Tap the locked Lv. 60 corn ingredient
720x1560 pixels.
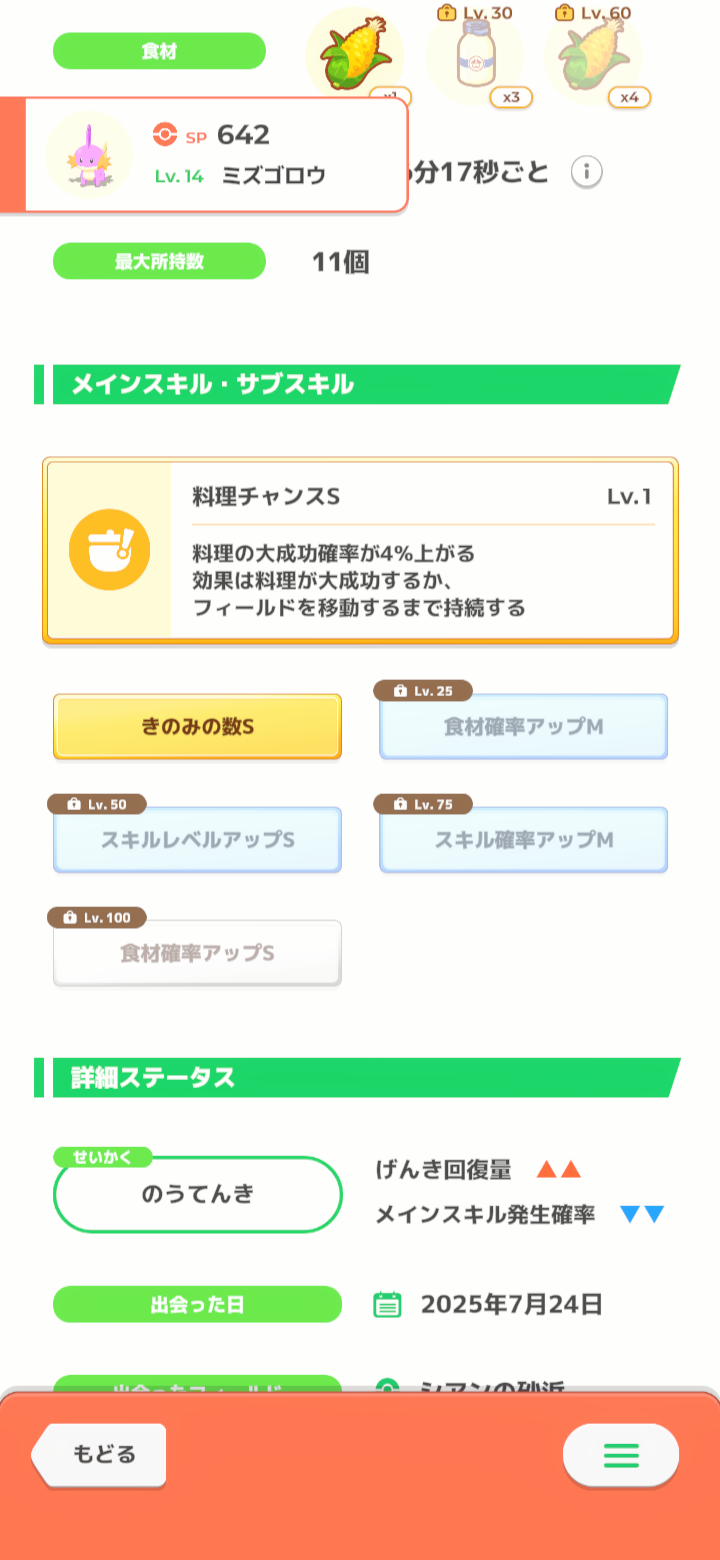[592, 55]
